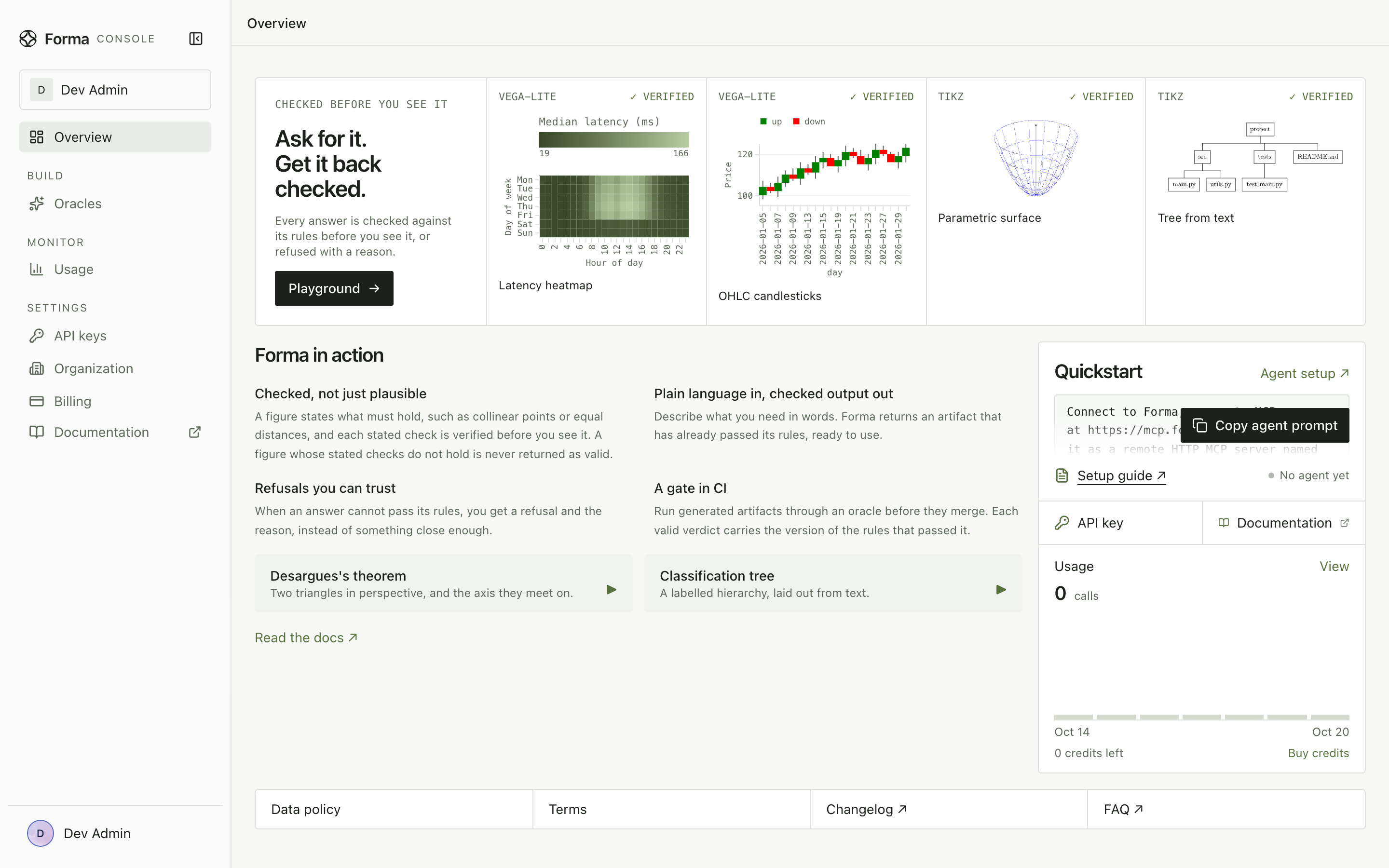Open the Latency heatmap example card

(596, 202)
